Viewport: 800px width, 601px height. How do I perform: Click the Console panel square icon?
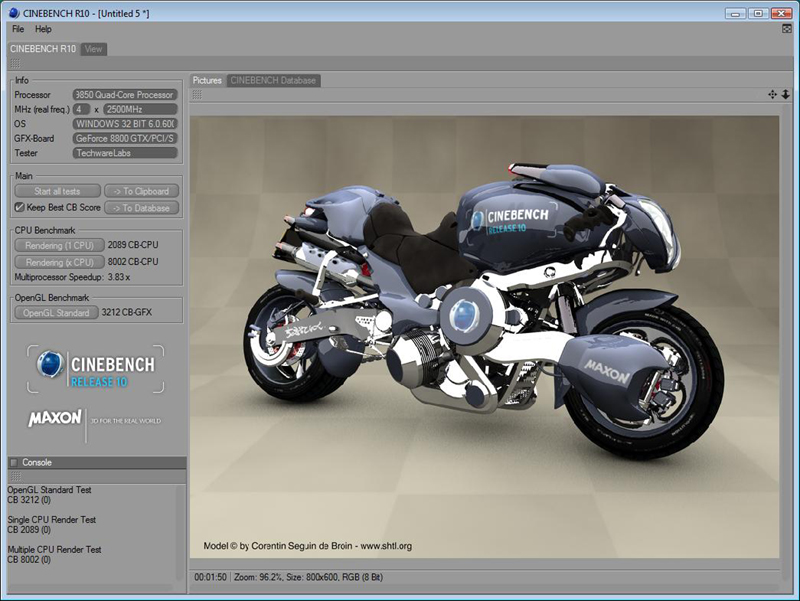14,463
